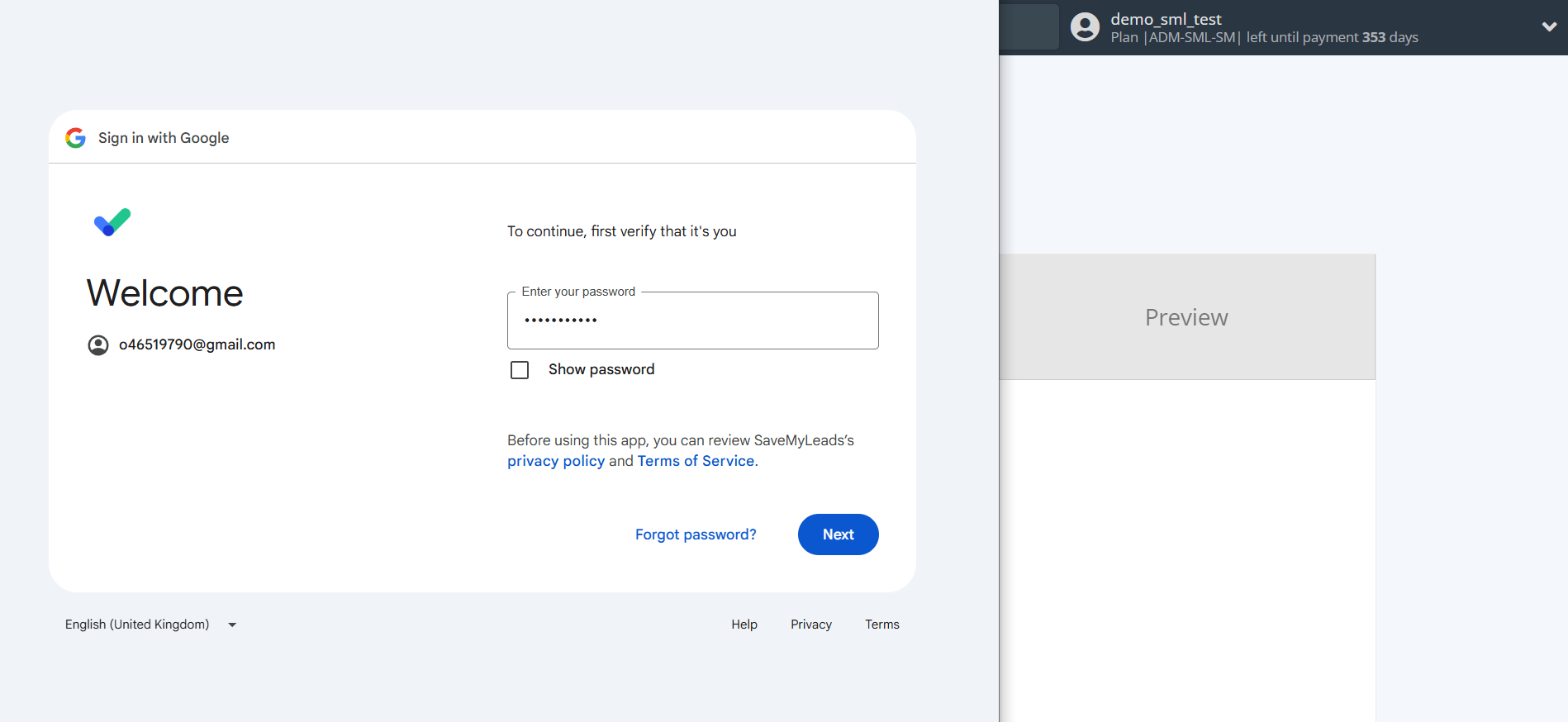Click the Google G logo
Viewport: 1568px width, 722px height.
(76, 138)
